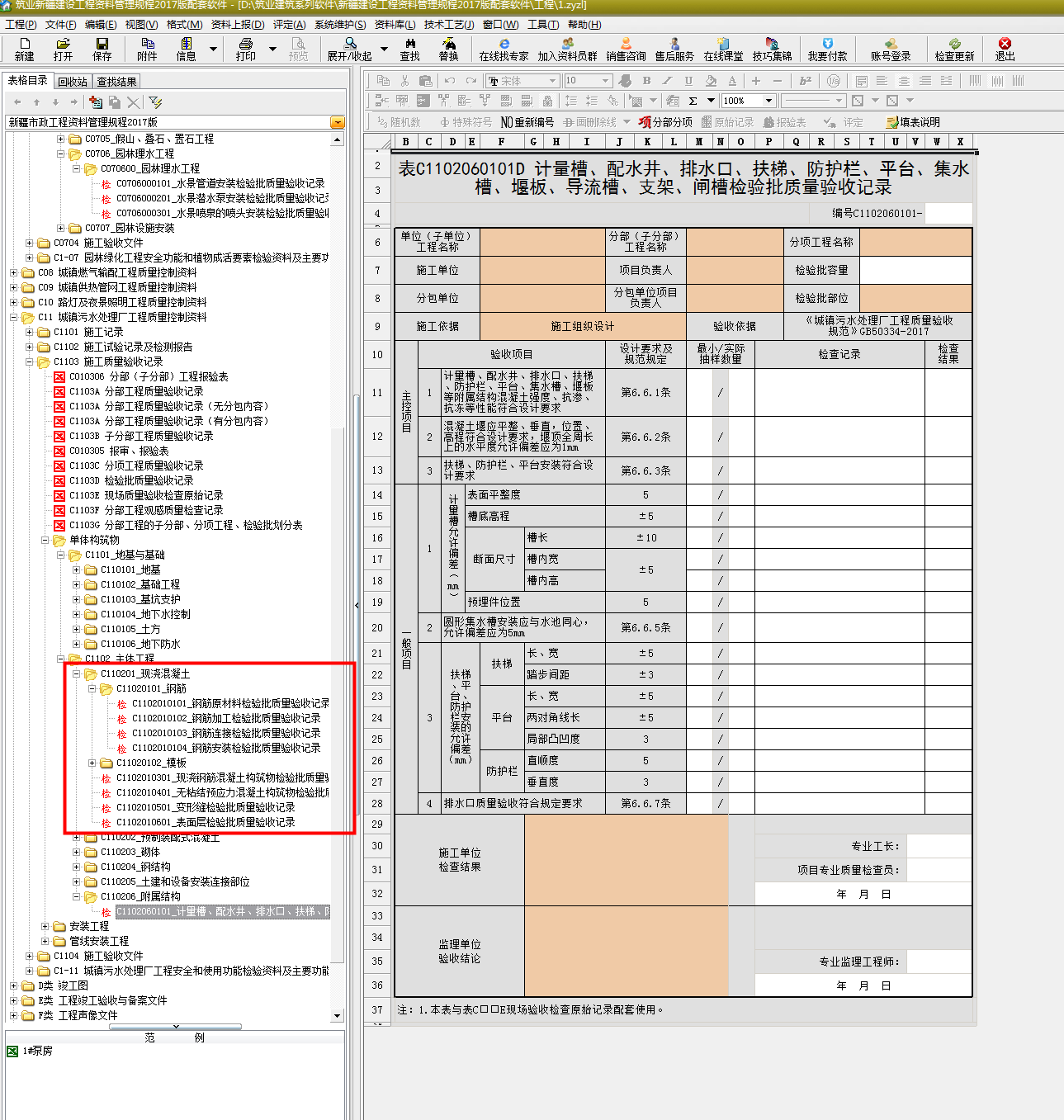1064x1120 pixels.
Task: Click the 编号 number input cell
Action: click(x=948, y=213)
